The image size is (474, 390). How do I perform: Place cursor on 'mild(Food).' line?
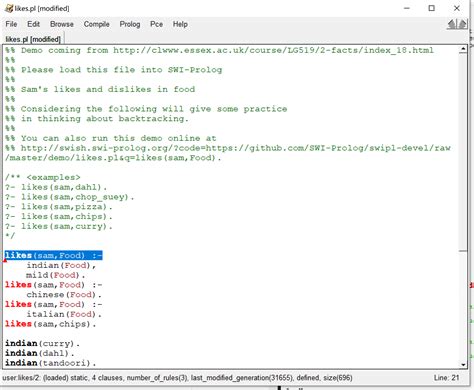(x=55, y=275)
